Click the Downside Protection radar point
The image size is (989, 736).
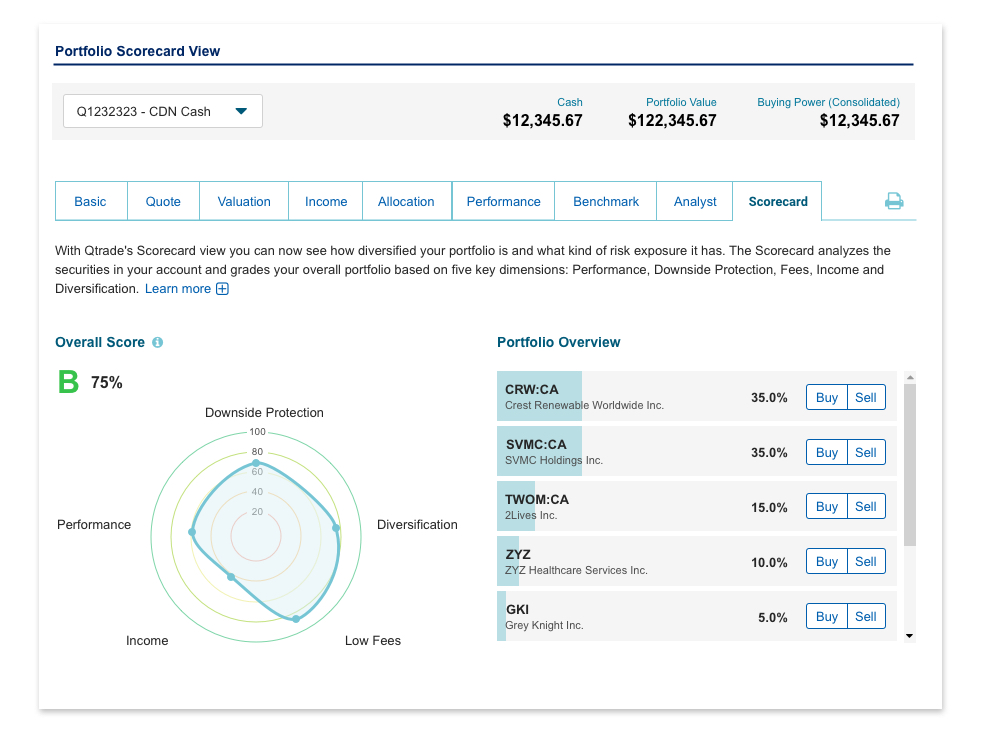coord(256,463)
